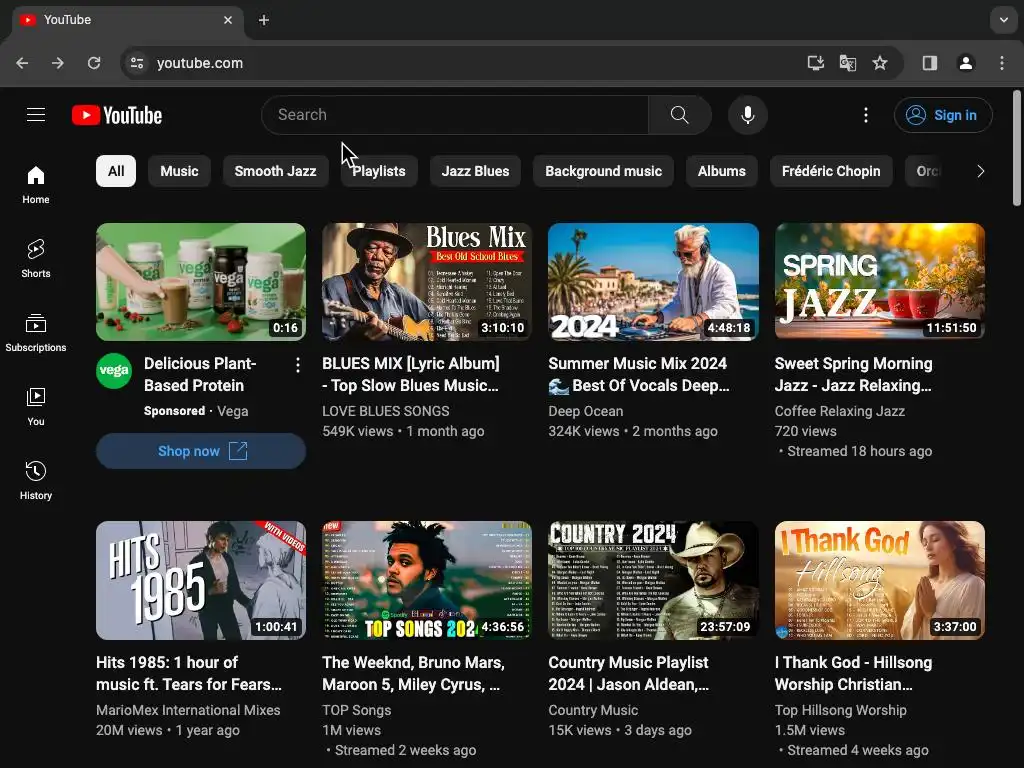Screen dimensions: 1024x768
Task: Open Sweet Spring Morning Jazz title
Action: 854,375
